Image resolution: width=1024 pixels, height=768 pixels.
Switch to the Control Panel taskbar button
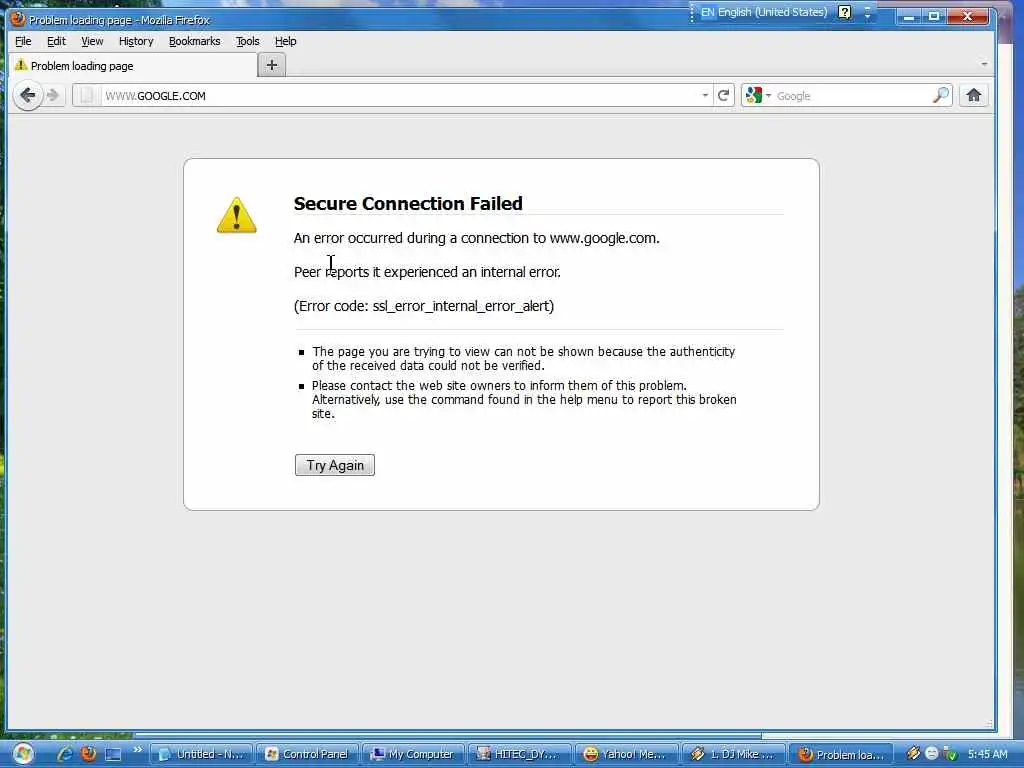click(x=308, y=754)
